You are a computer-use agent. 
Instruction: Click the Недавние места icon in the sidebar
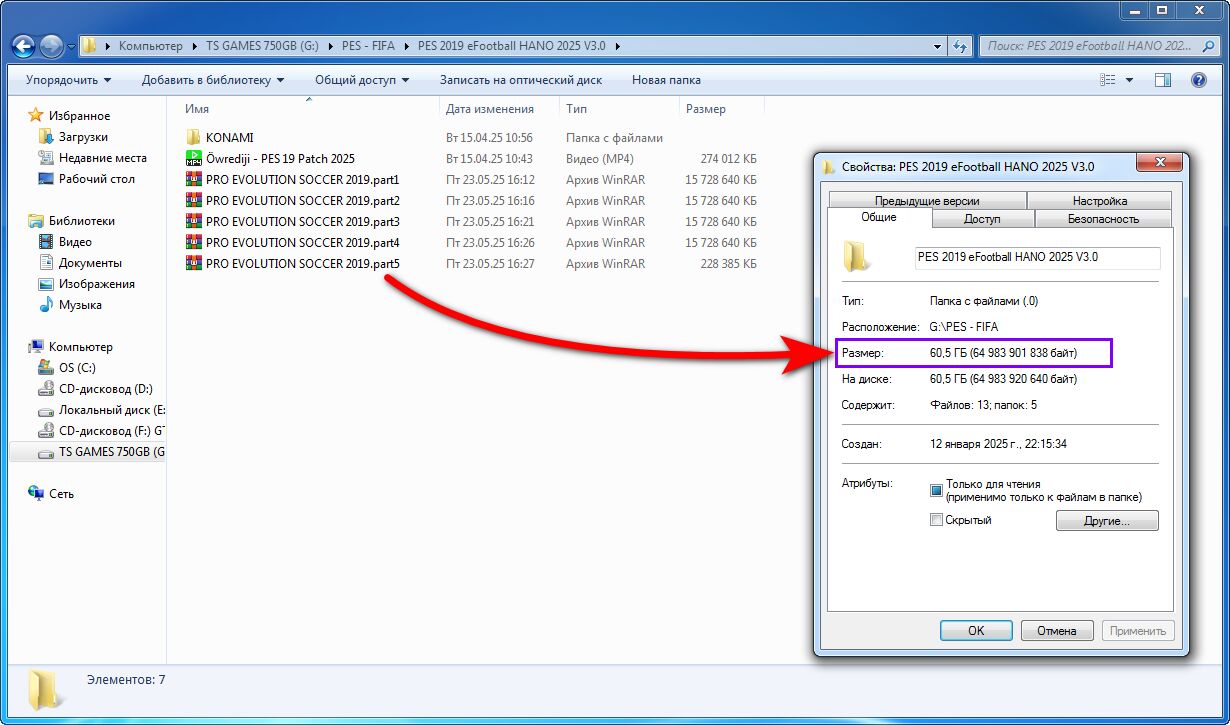45,158
